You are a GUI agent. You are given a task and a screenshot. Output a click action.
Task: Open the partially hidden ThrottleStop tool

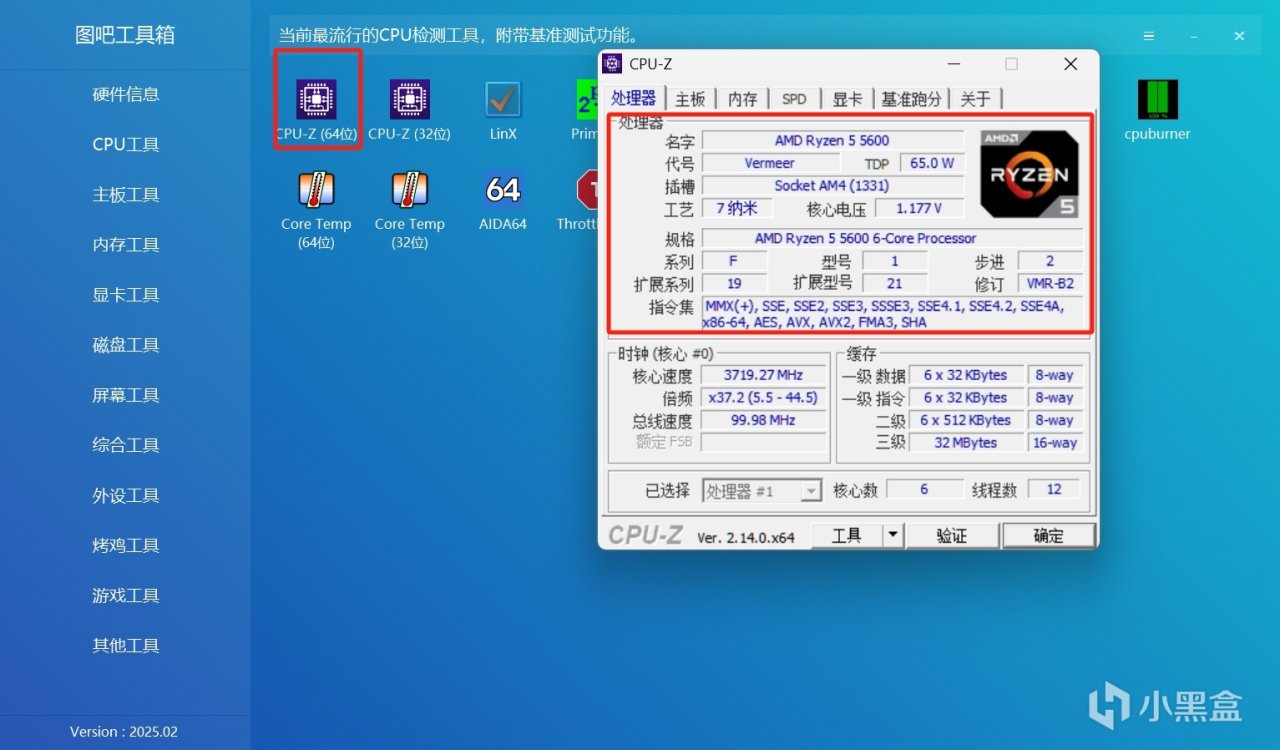[578, 200]
